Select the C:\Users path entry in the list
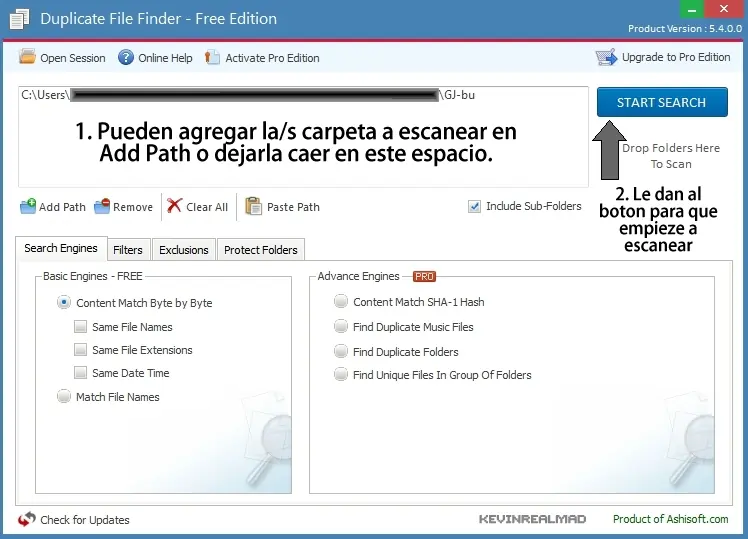Screen dimensions: 748x539 point(248,95)
